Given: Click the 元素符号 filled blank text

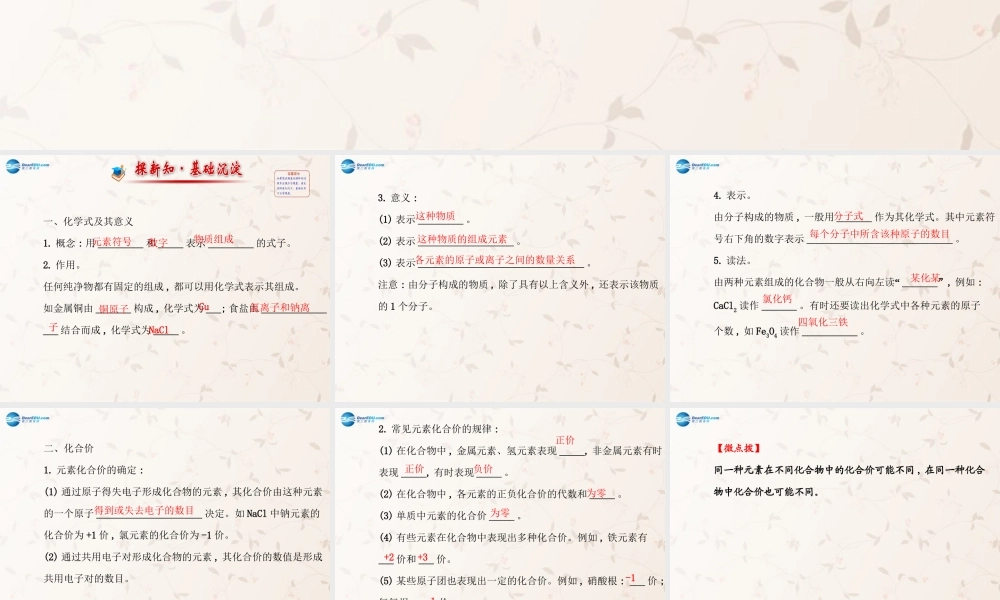Looking at the screenshot, I should (114, 240).
